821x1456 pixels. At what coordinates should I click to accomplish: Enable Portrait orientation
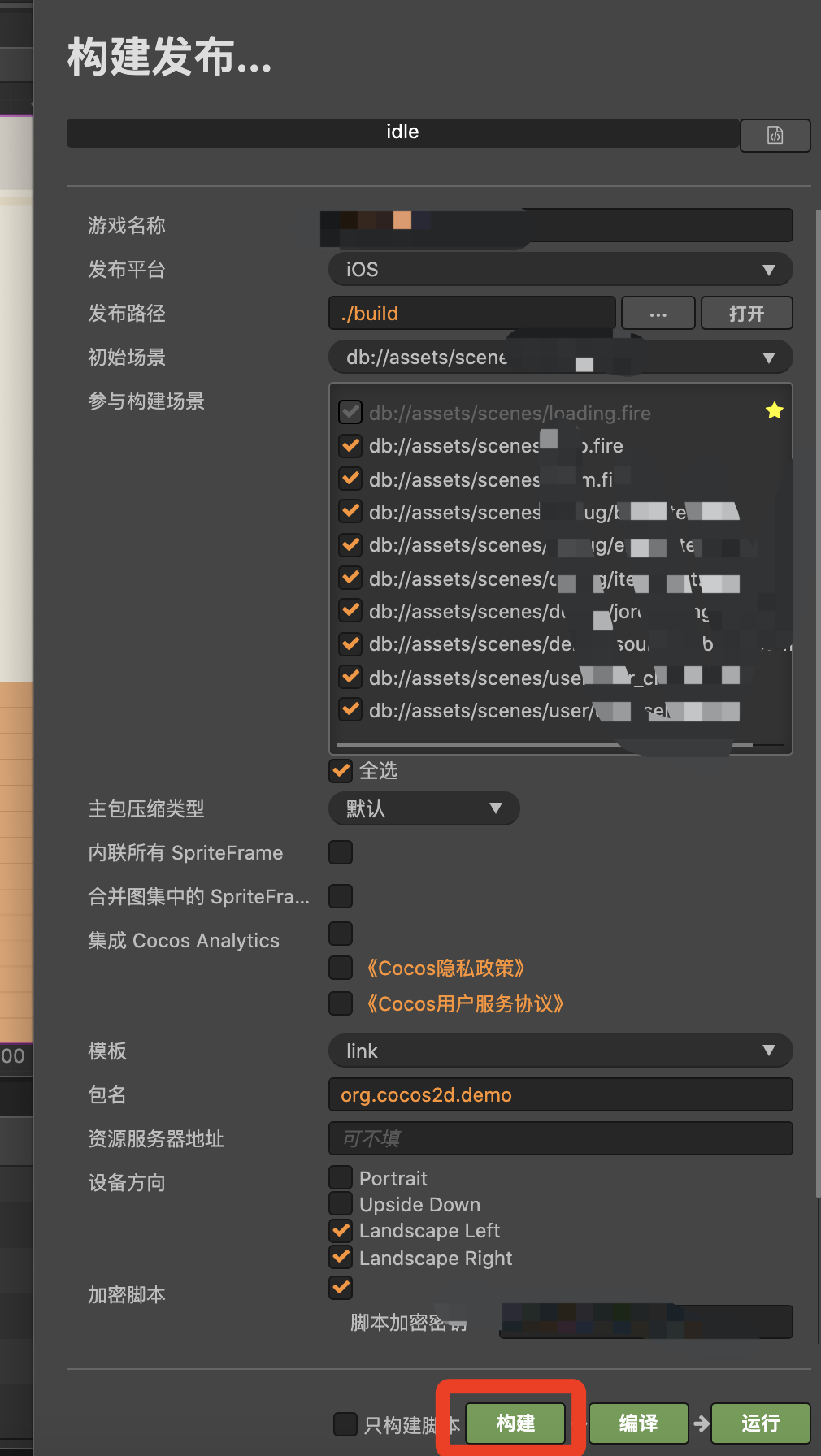click(341, 1177)
